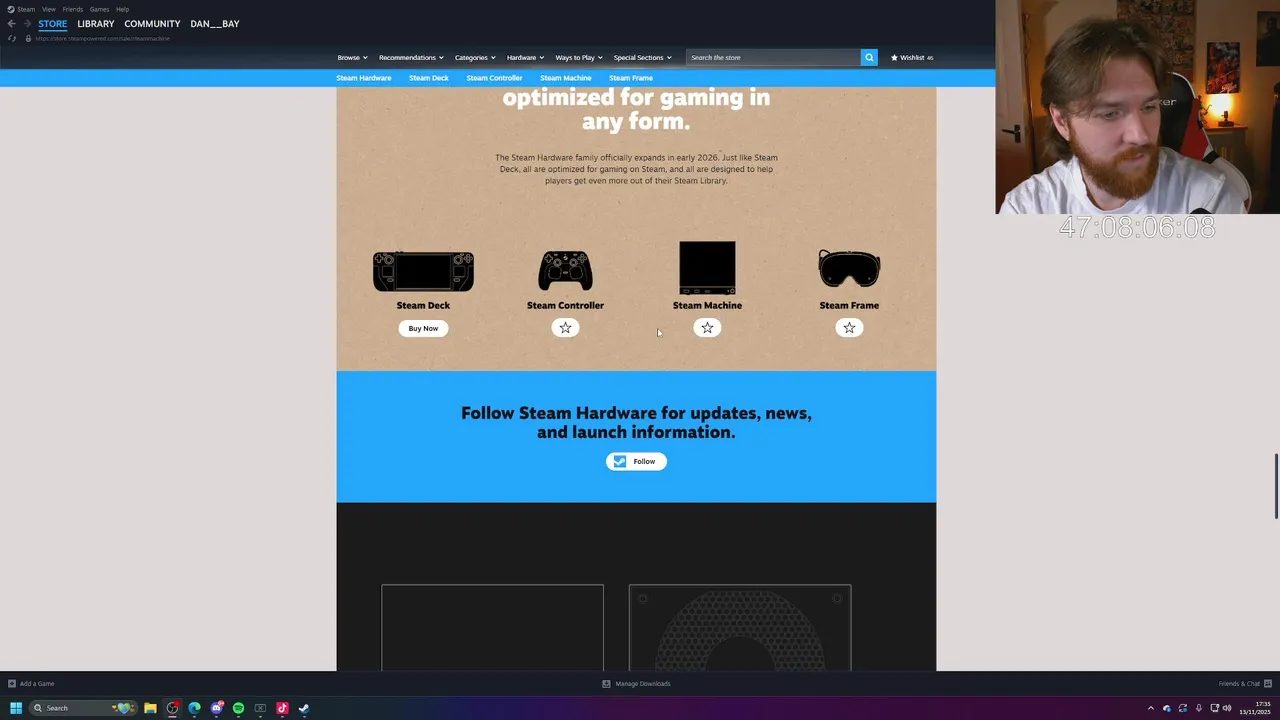Select the Steam Hardware subnav tab
1280x720 pixels.
click(x=363, y=78)
